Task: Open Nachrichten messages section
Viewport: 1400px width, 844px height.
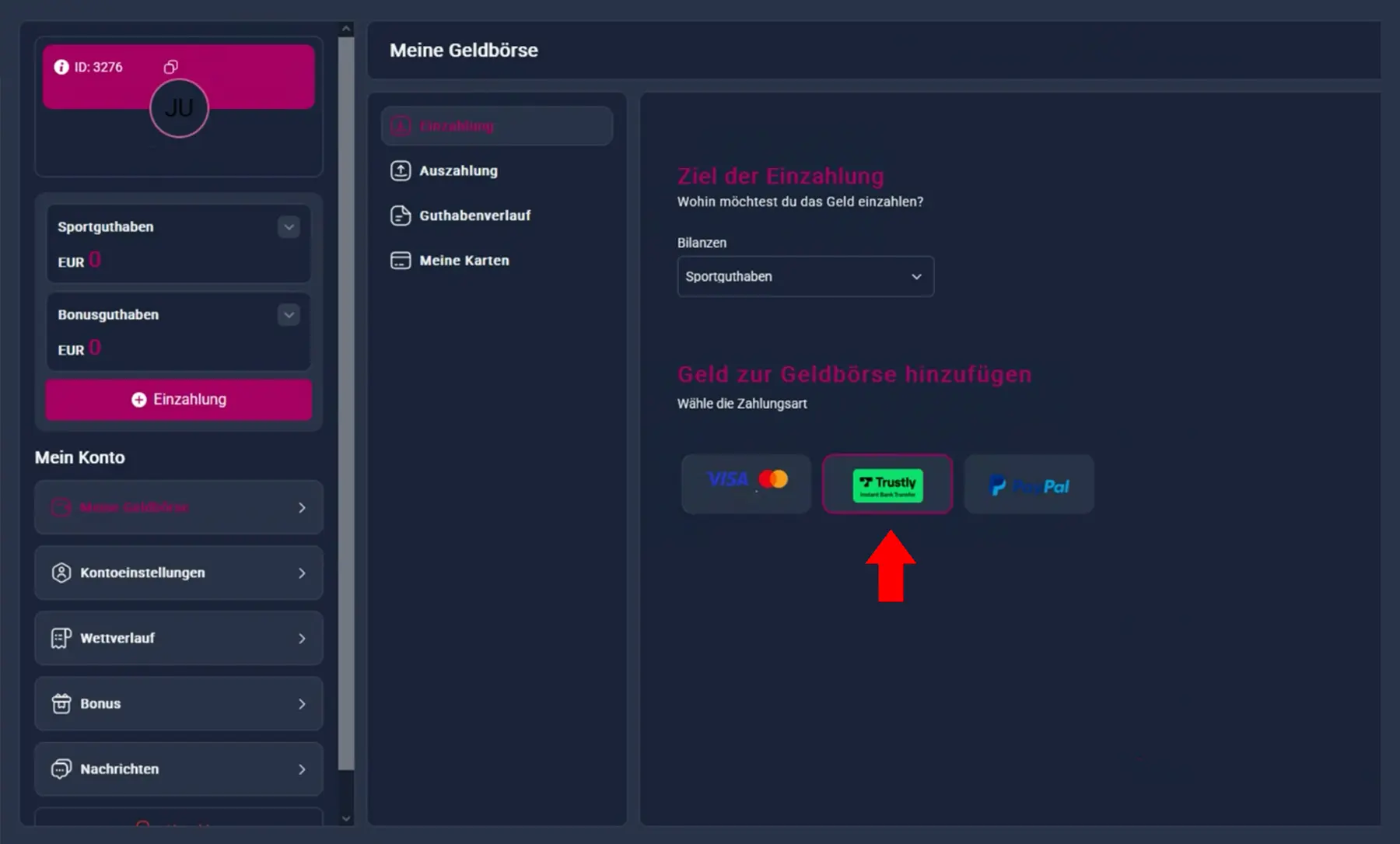Action: [x=179, y=769]
